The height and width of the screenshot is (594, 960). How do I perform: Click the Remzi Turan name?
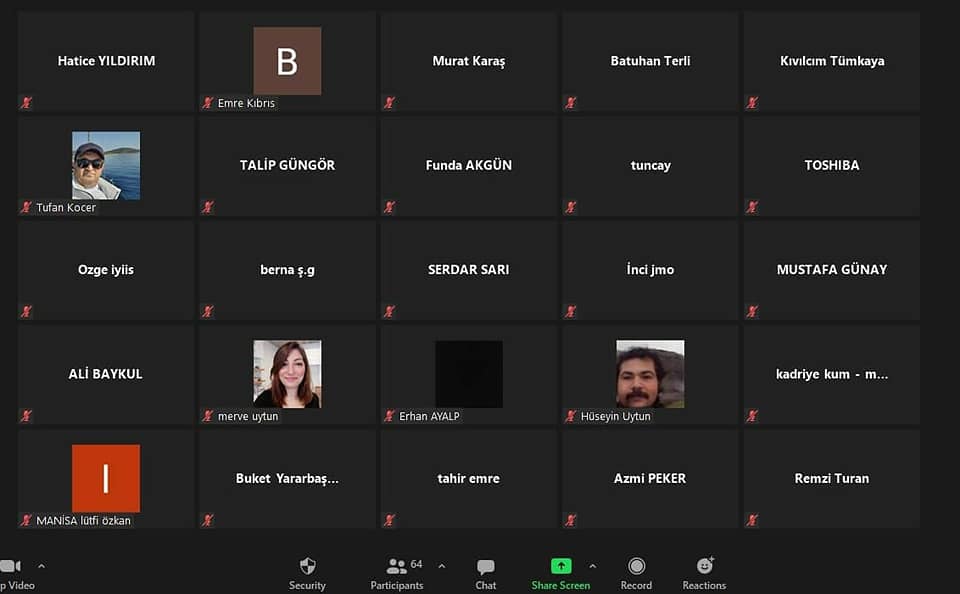[x=832, y=478]
